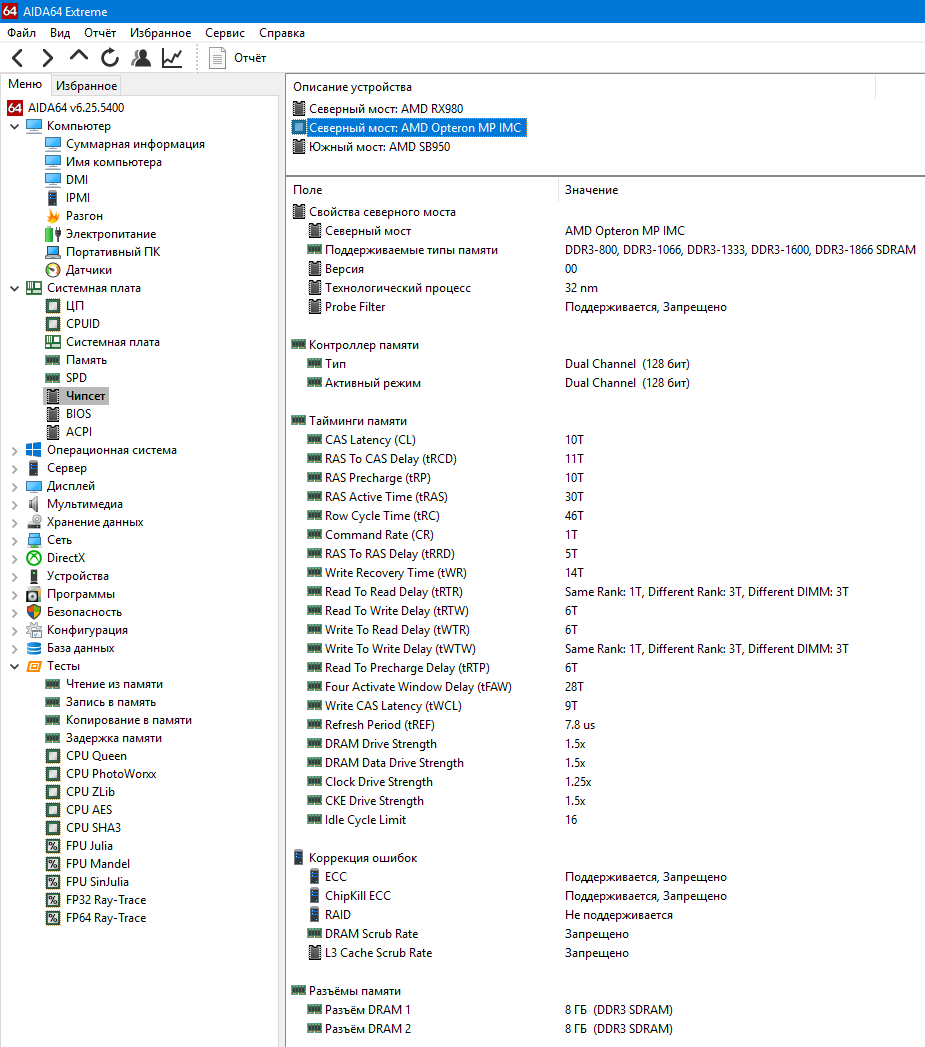
Task: Expand the Дисплей tree node
Action: [14, 487]
